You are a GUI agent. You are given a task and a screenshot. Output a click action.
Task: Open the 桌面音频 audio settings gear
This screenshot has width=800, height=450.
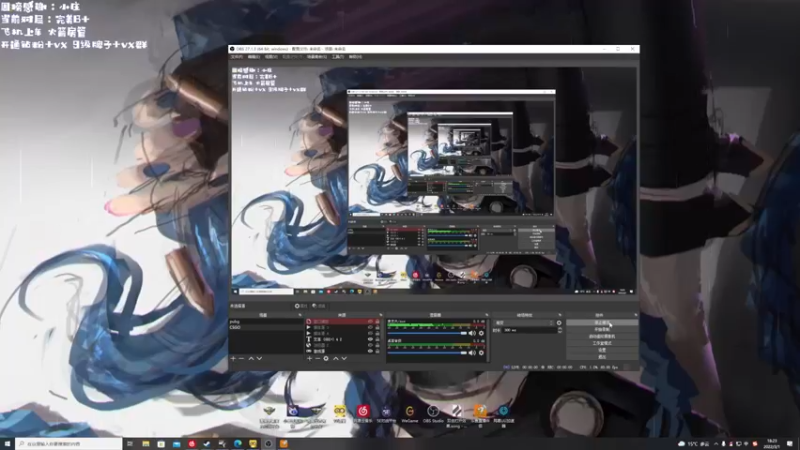[481, 353]
